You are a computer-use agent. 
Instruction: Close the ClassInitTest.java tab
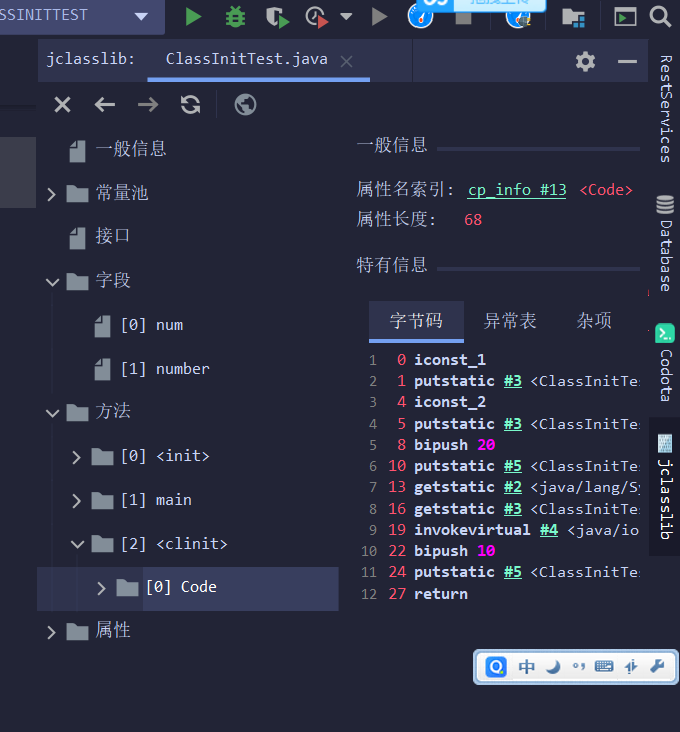(x=346, y=61)
